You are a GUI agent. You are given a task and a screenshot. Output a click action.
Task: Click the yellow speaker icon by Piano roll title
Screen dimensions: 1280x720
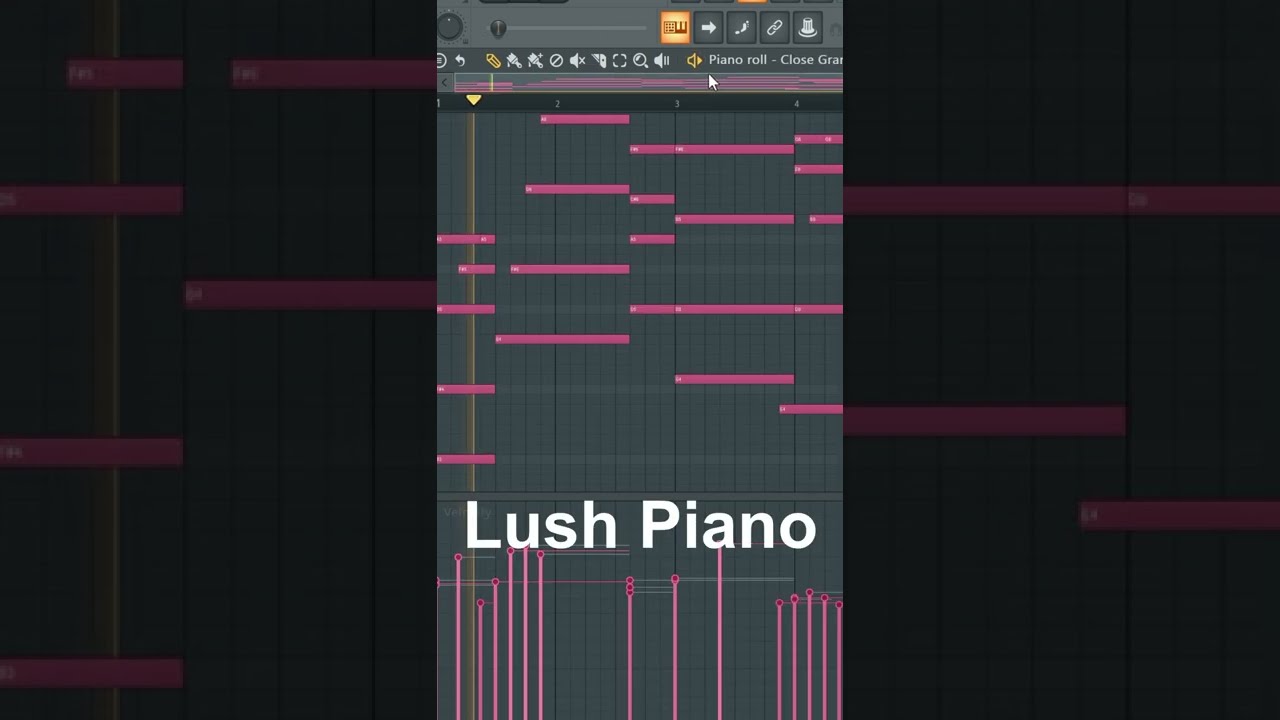[694, 61]
